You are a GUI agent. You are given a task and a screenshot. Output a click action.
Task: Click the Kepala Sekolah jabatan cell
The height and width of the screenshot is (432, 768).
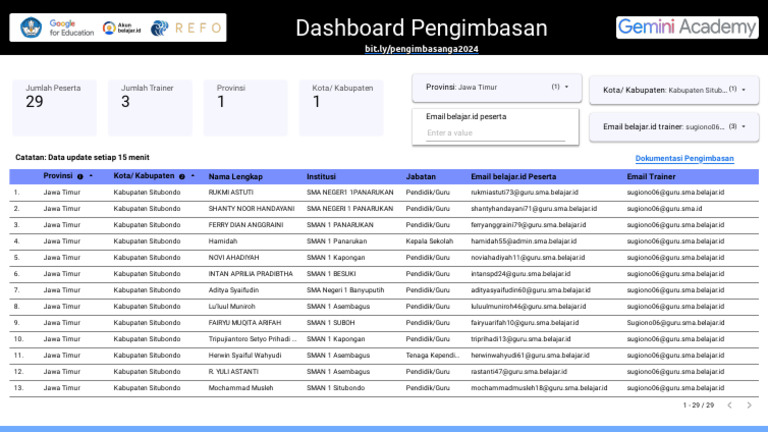coord(429,241)
